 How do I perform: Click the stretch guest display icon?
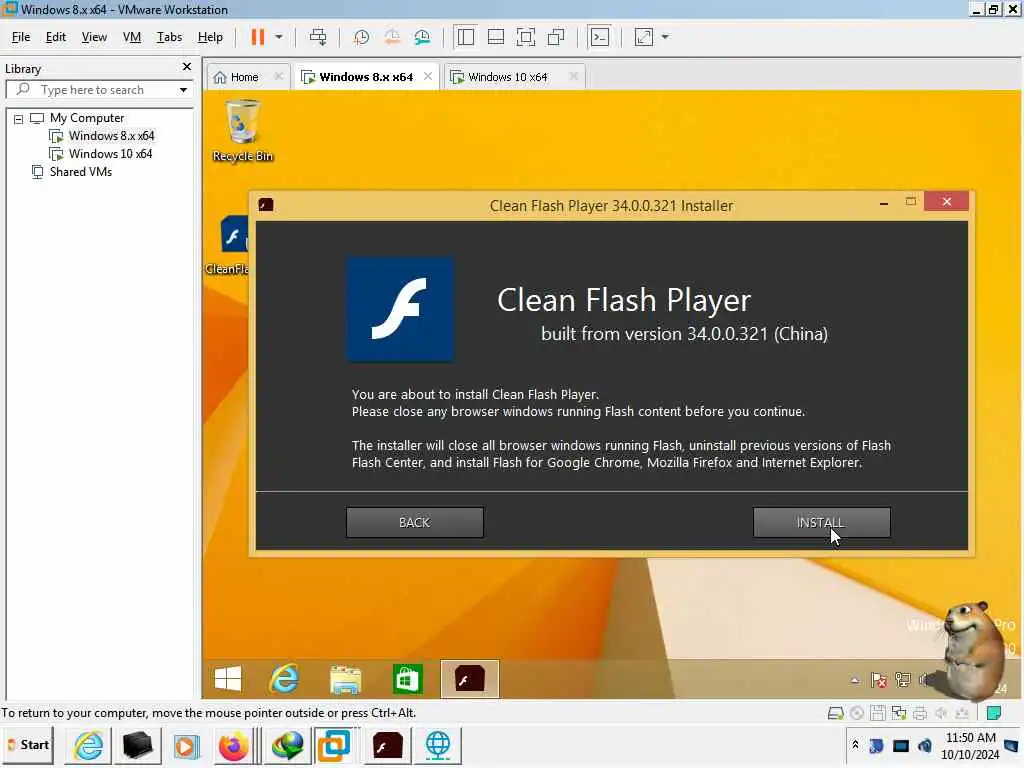pyautogui.click(x=644, y=37)
